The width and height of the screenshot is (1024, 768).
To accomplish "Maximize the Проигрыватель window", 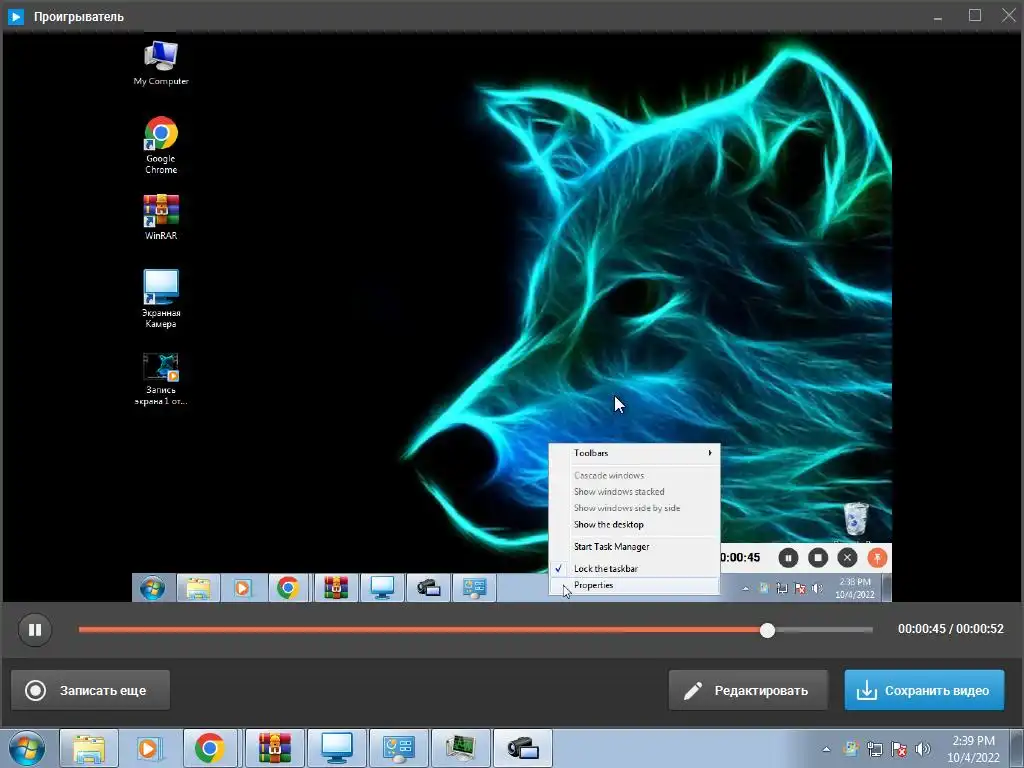I will click(x=975, y=15).
